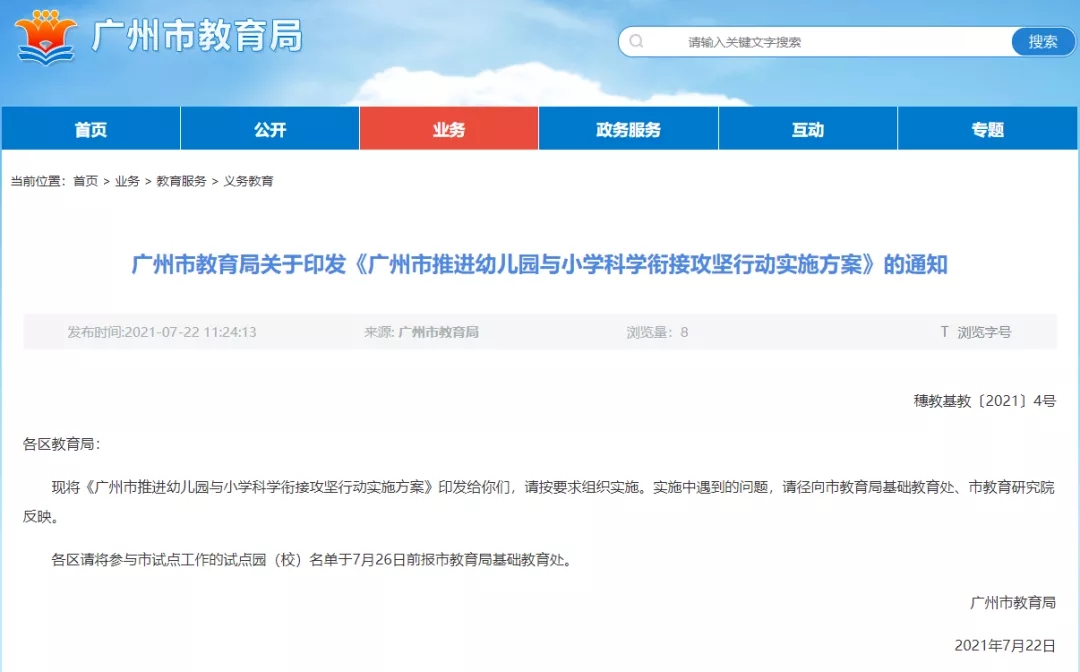The height and width of the screenshot is (672, 1080).
Task: Click the 广州市教育局 site title text
Action: pos(197,36)
